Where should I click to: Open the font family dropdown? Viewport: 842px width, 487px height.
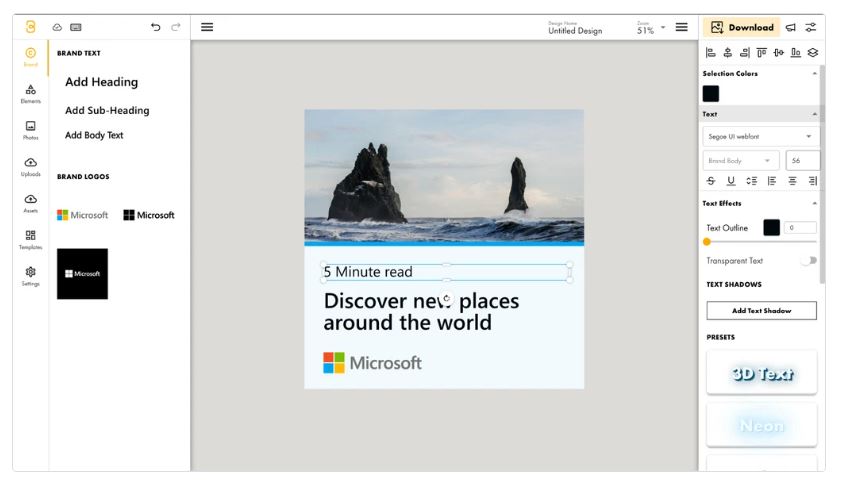click(761, 136)
